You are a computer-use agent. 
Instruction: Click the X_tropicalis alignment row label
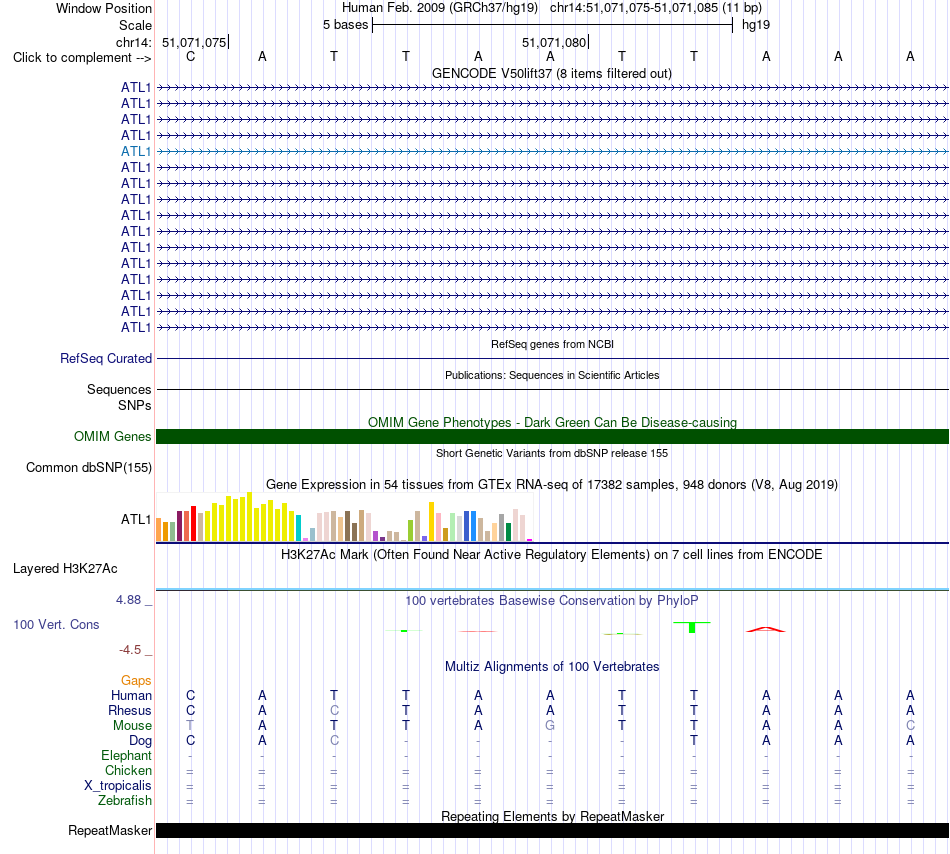118,786
